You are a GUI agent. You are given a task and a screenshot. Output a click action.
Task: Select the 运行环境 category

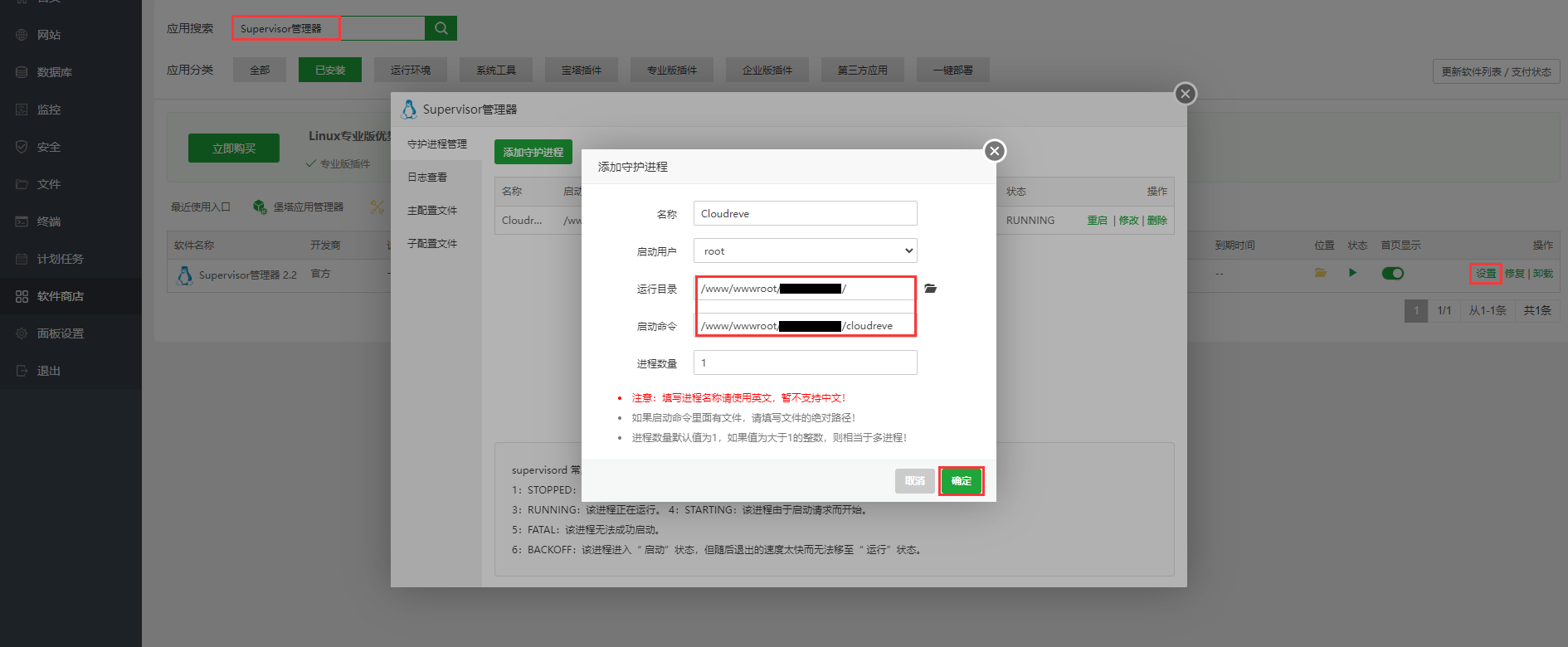(x=411, y=70)
